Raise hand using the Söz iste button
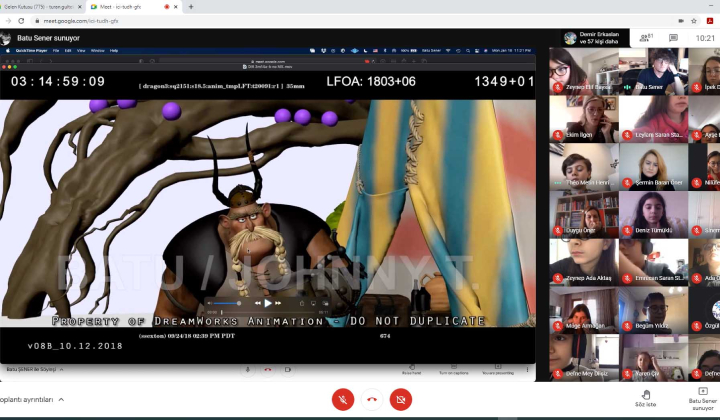720x420 pixels. [646, 398]
